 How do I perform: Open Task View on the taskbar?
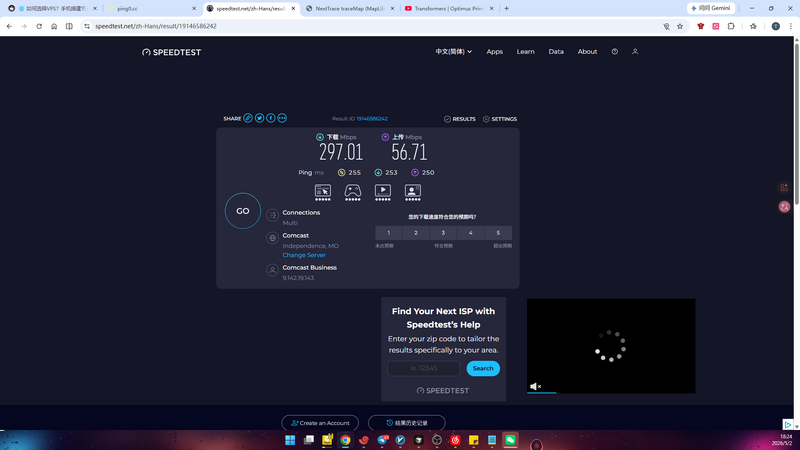point(309,440)
